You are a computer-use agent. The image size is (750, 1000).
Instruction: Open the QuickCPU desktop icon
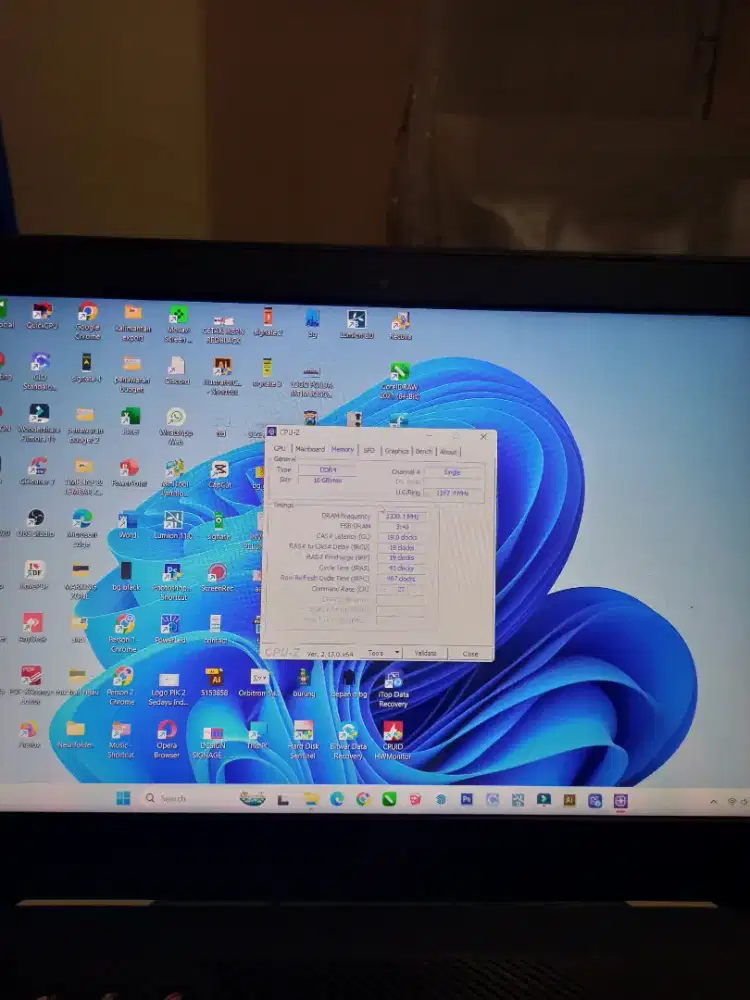click(42, 316)
